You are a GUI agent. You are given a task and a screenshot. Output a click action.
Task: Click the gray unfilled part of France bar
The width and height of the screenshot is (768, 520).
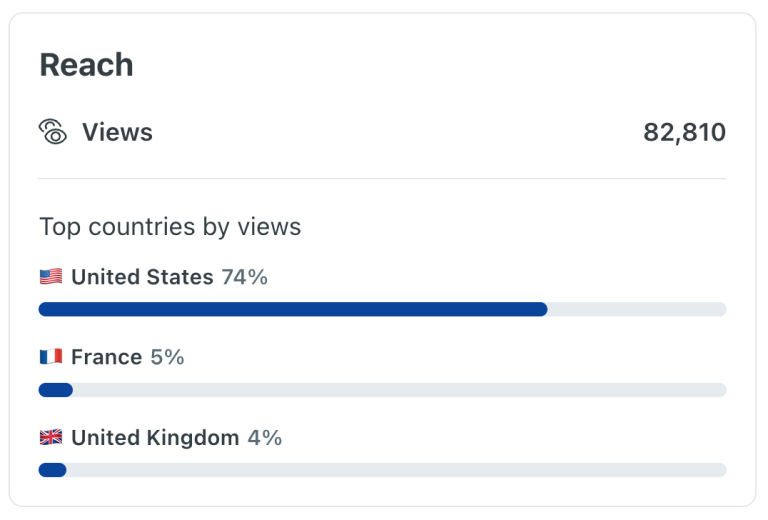point(400,390)
